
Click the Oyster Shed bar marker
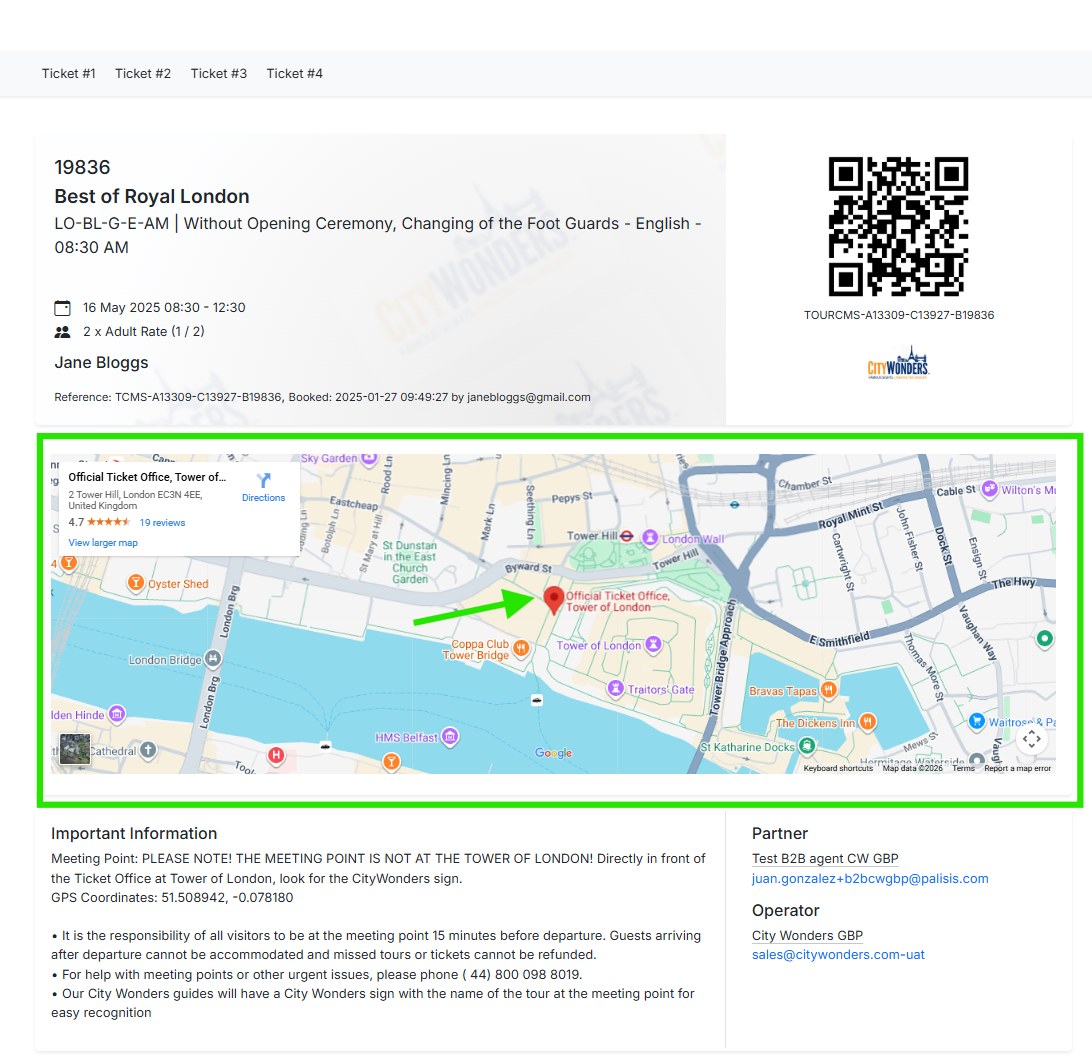[136, 582]
